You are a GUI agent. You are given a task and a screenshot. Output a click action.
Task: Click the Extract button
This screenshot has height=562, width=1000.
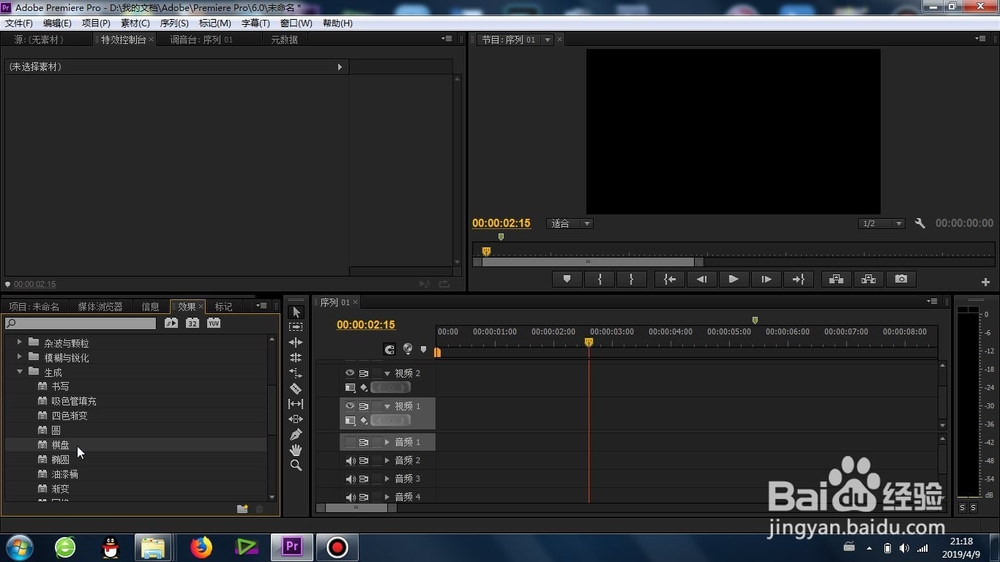click(869, 279)
